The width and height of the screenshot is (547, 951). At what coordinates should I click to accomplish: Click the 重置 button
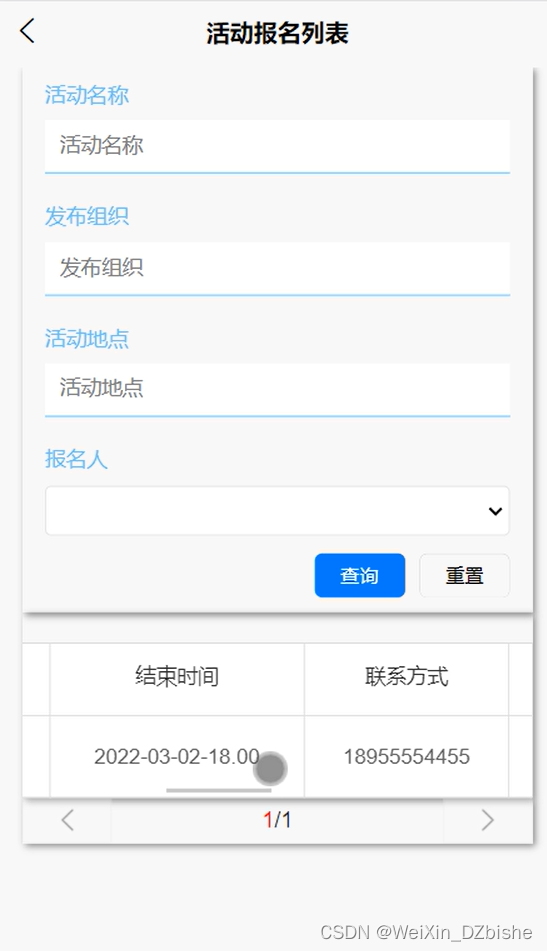pyautogui.click(x=465, y=576)
